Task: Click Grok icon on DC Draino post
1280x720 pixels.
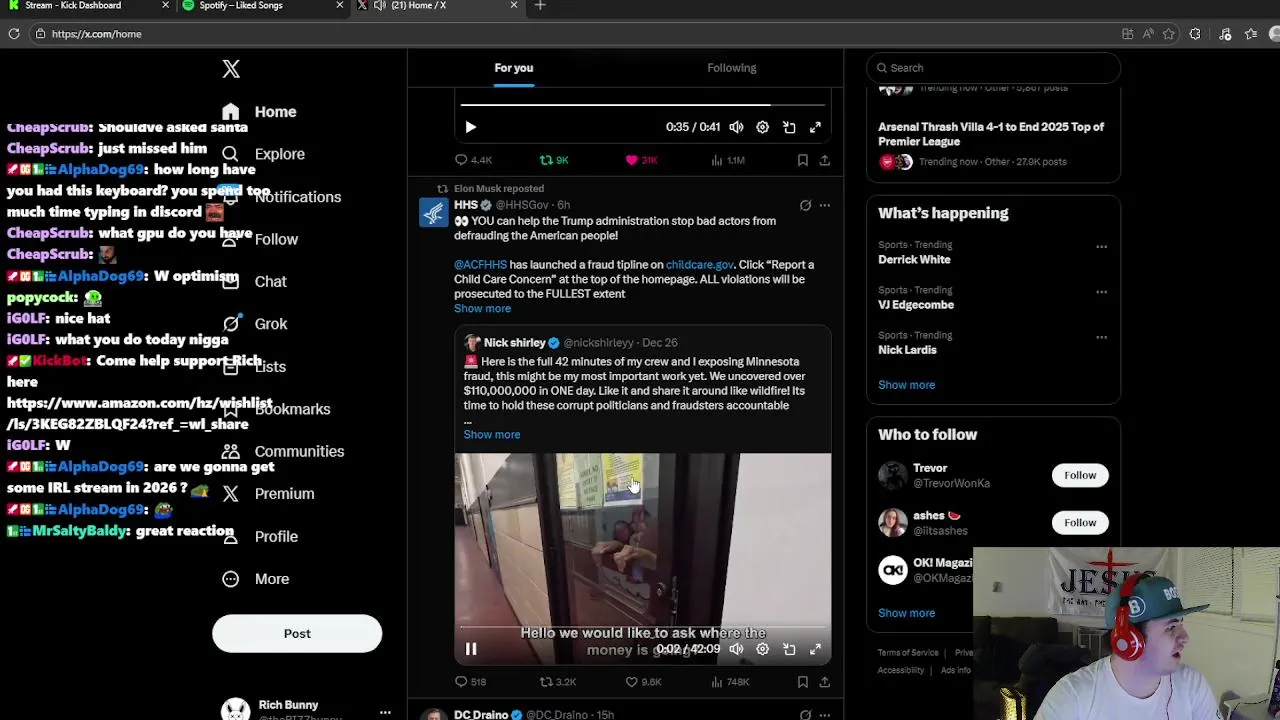Action: coord(805,715)
